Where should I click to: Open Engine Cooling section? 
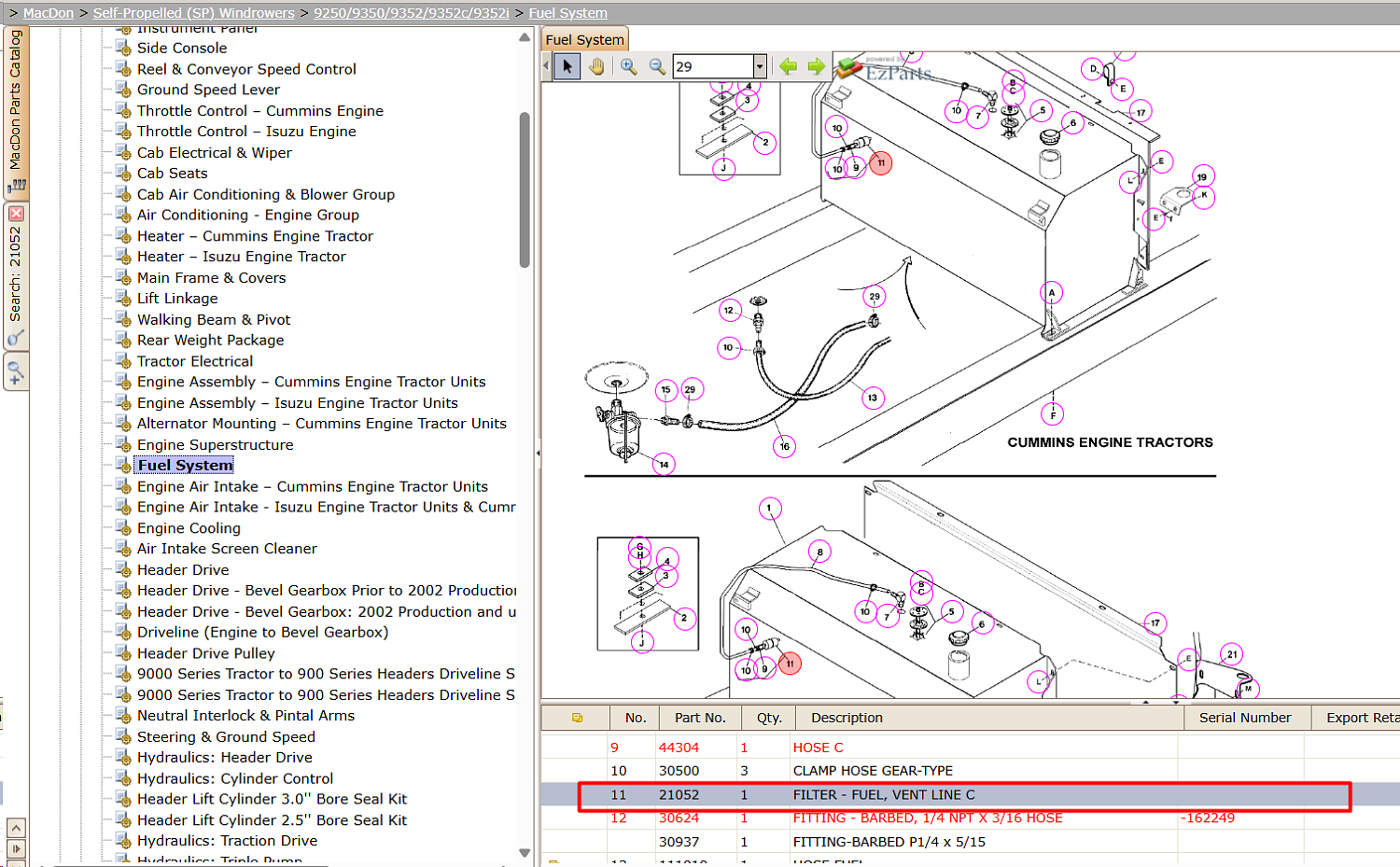coord(189,527)
